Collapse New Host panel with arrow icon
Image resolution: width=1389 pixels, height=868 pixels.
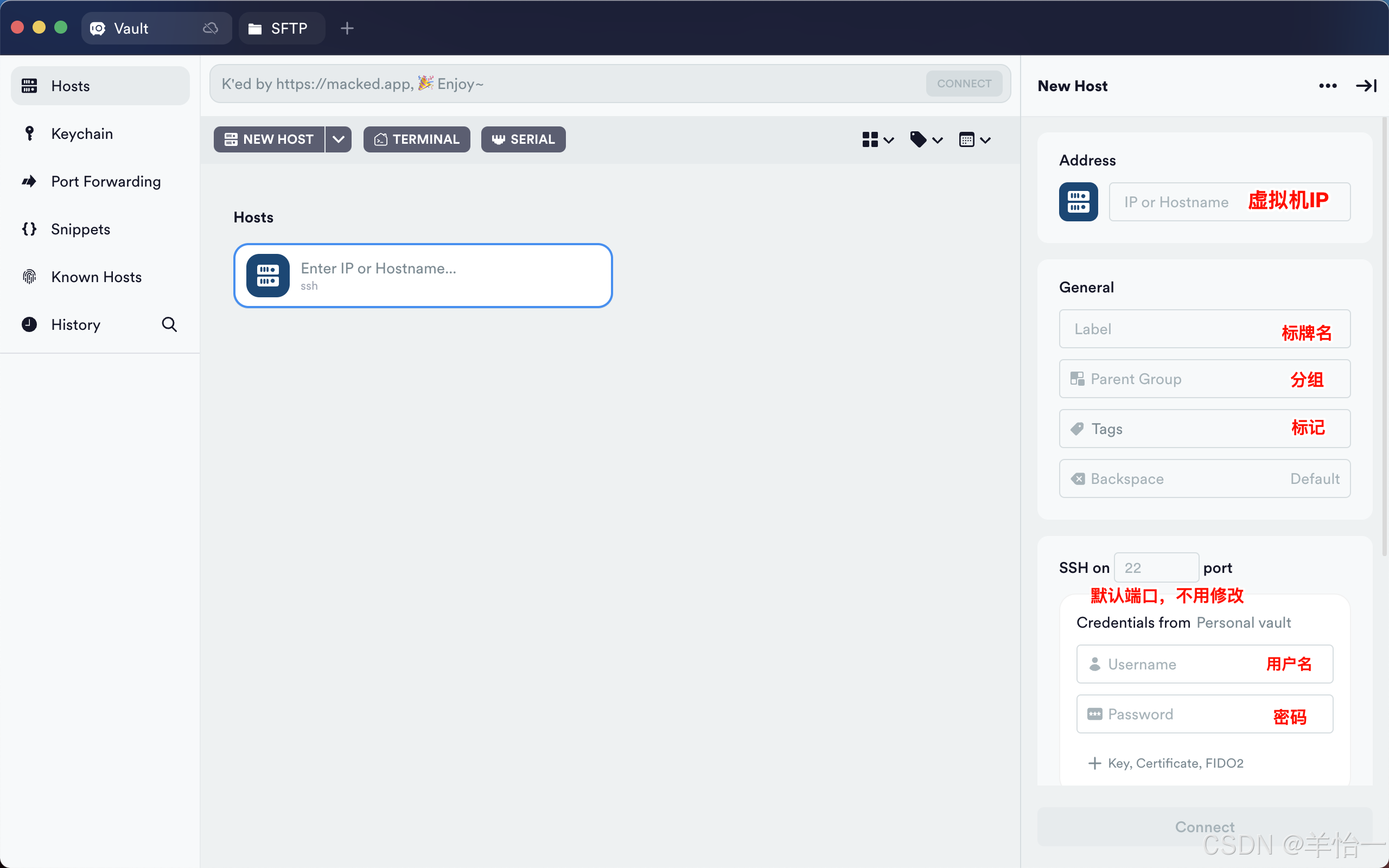pyautogui.click(x=1366, y=86)
